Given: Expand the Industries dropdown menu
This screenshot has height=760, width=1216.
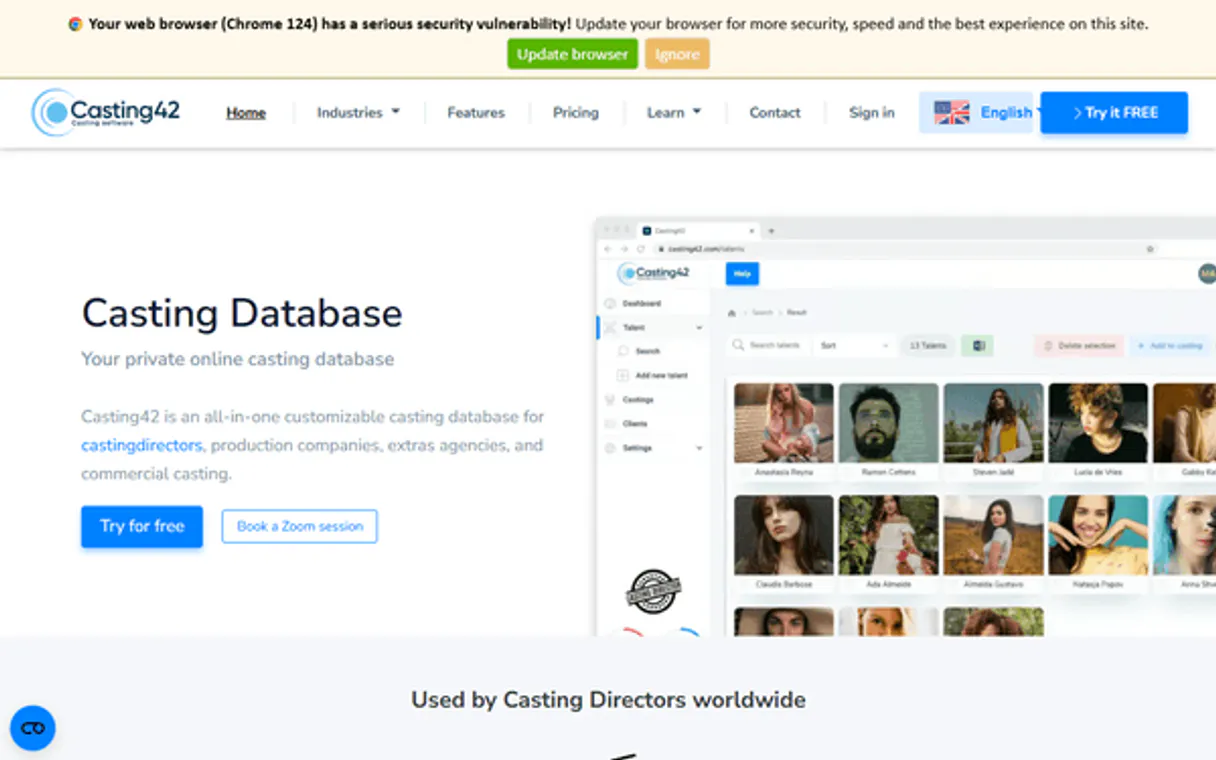Looking at the screenshot, I should pos(358,112).
